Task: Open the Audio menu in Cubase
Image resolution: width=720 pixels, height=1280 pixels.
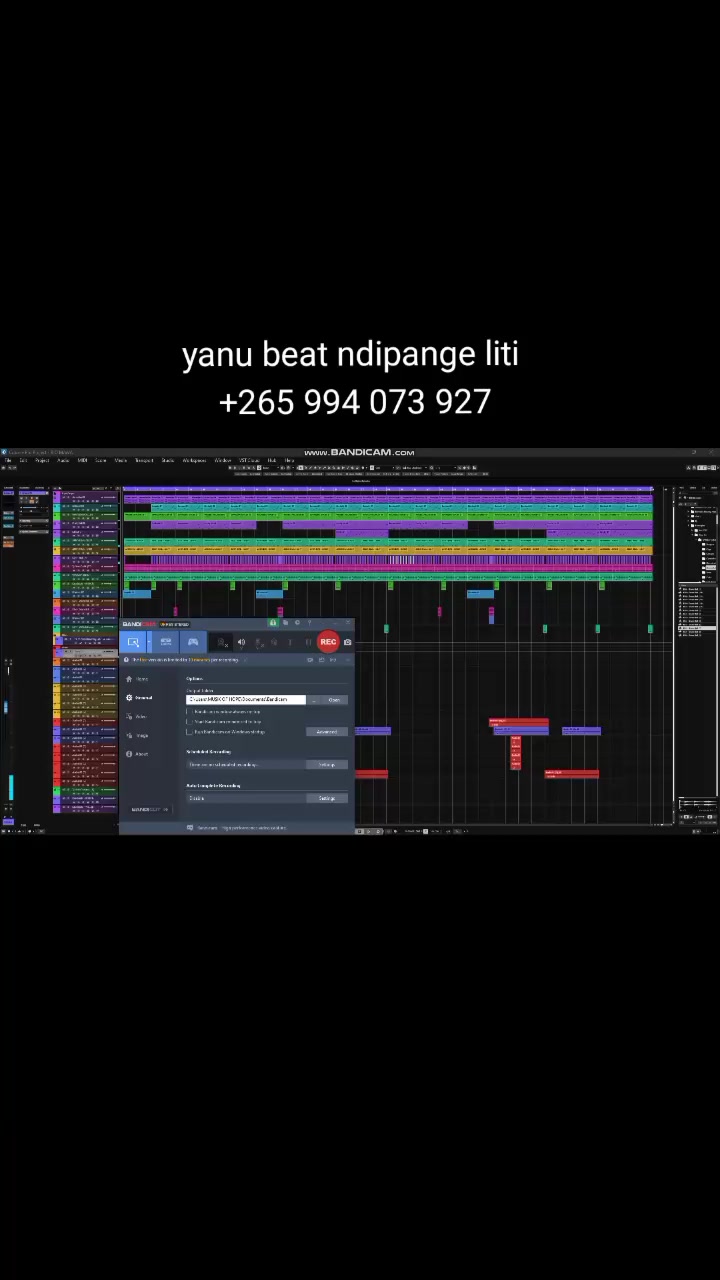Action: (x=63, y=460)
